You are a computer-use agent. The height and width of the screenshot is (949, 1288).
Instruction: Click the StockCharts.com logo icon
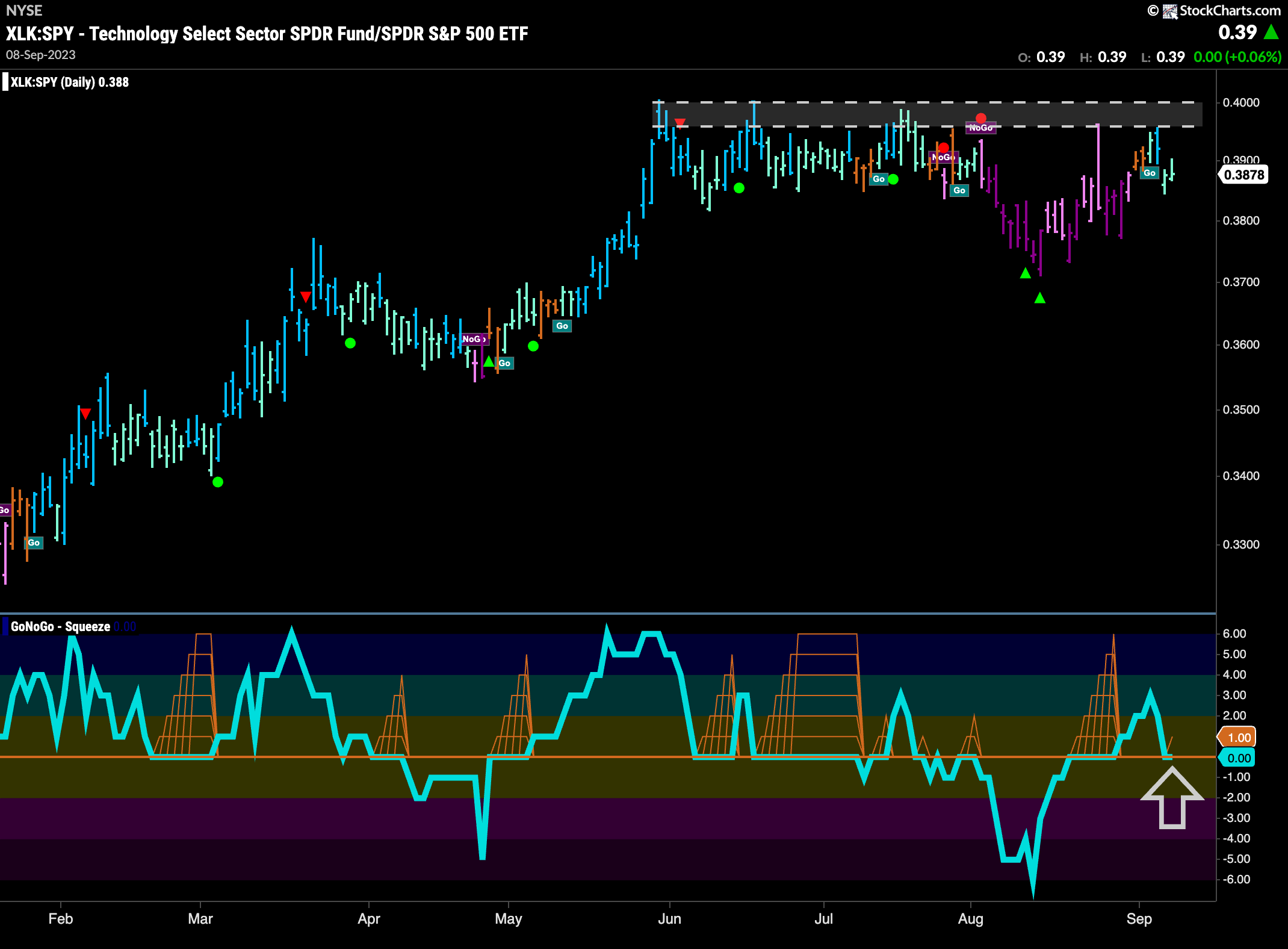click(x=1170, y=11)
